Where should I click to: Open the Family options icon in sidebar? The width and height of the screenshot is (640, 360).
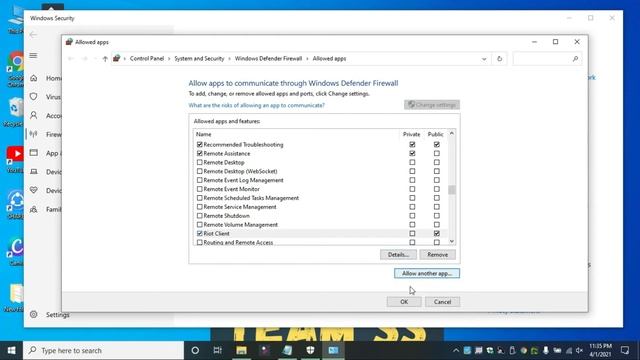pyautogui.click(x=33, y=209)
